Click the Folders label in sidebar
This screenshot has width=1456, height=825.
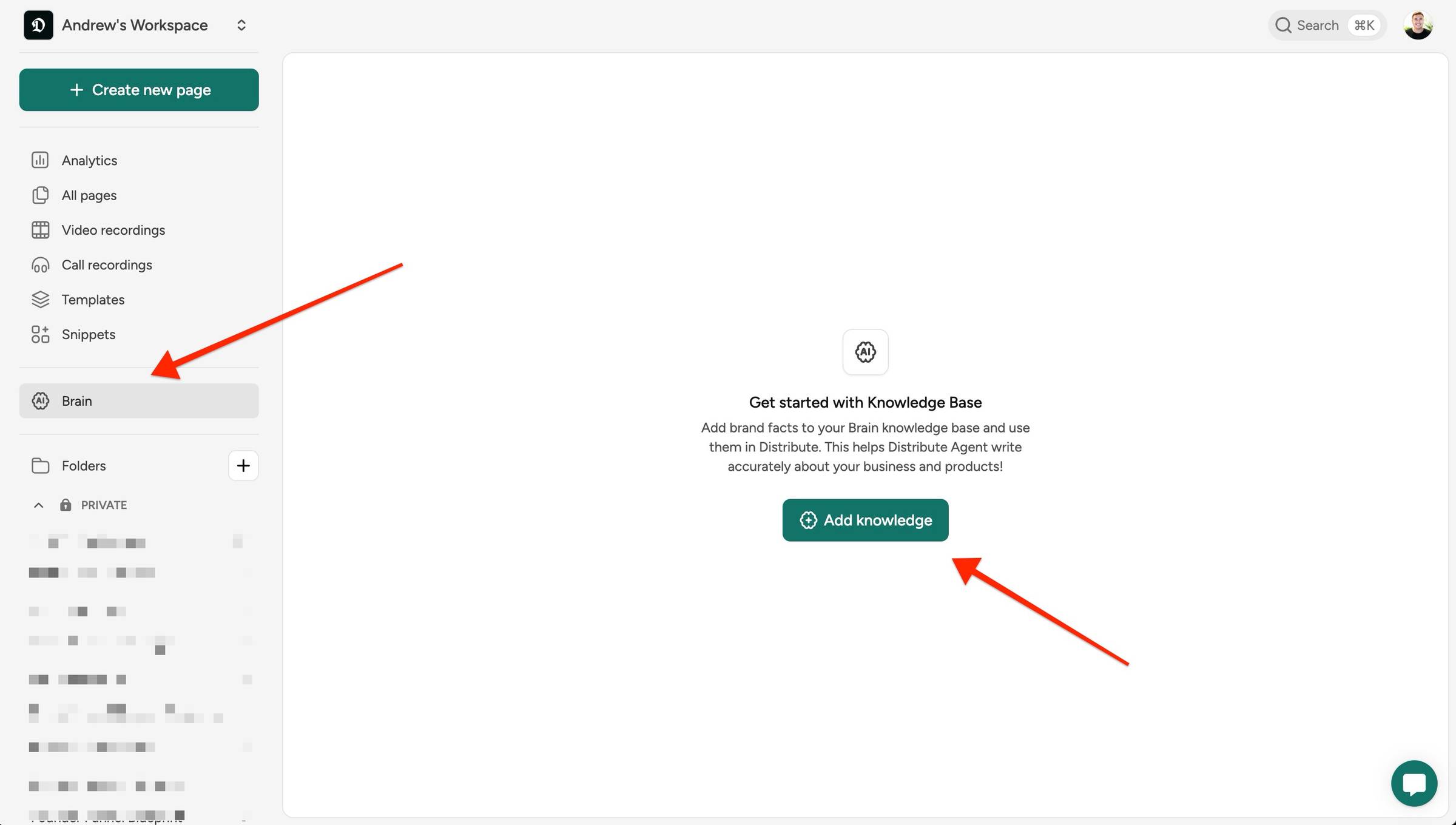[x=84, y=466]
